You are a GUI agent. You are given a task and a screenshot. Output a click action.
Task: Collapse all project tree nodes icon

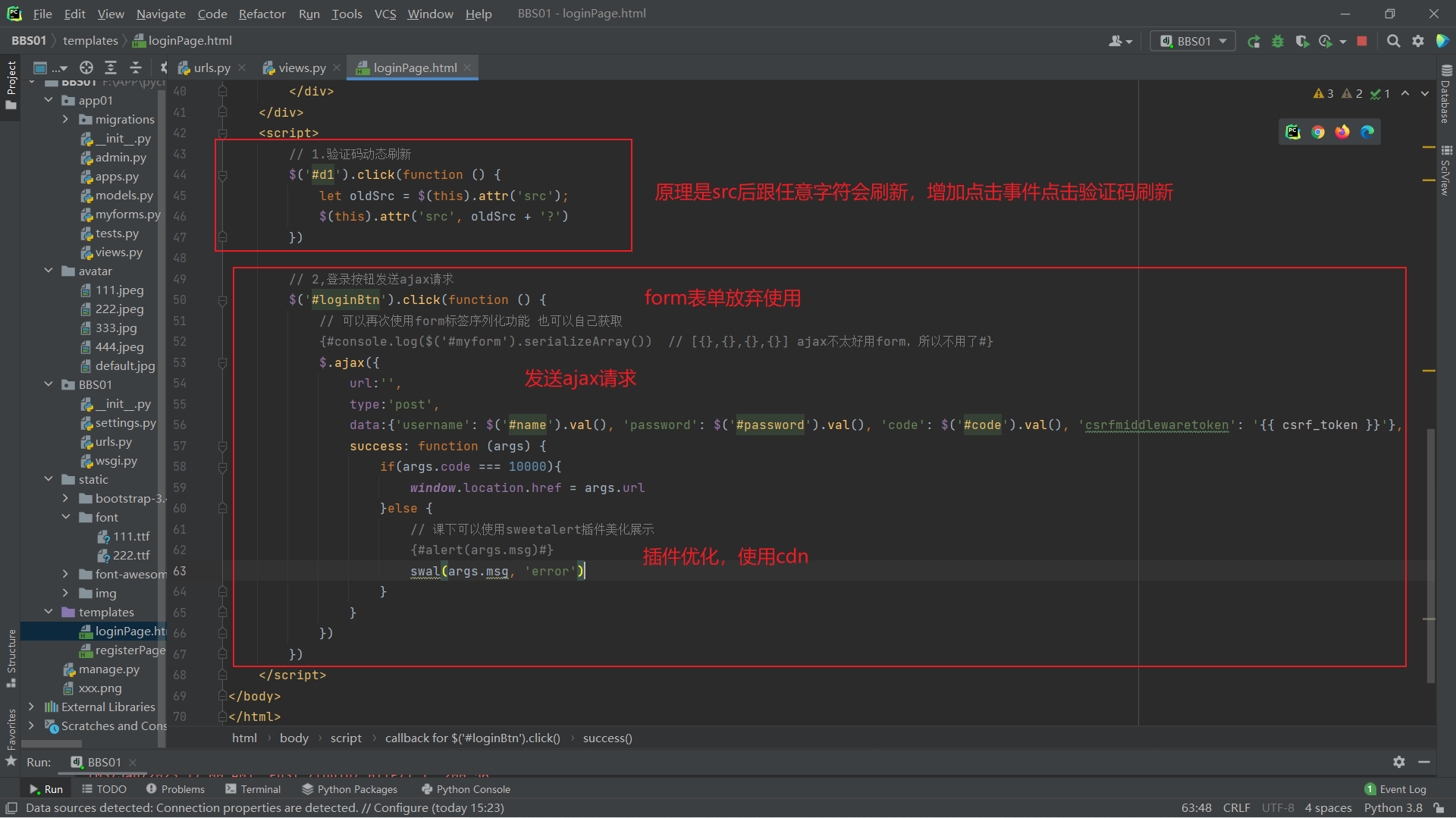coord(135,67)
